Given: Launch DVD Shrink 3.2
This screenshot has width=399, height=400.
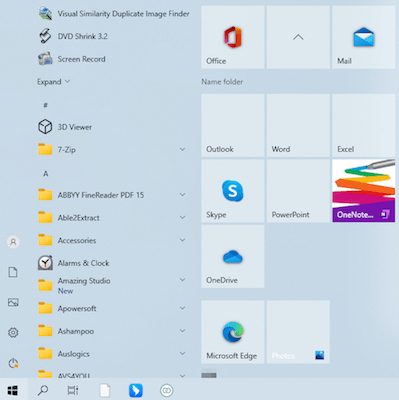Looking at the screenshot, I should coord(73,36).
